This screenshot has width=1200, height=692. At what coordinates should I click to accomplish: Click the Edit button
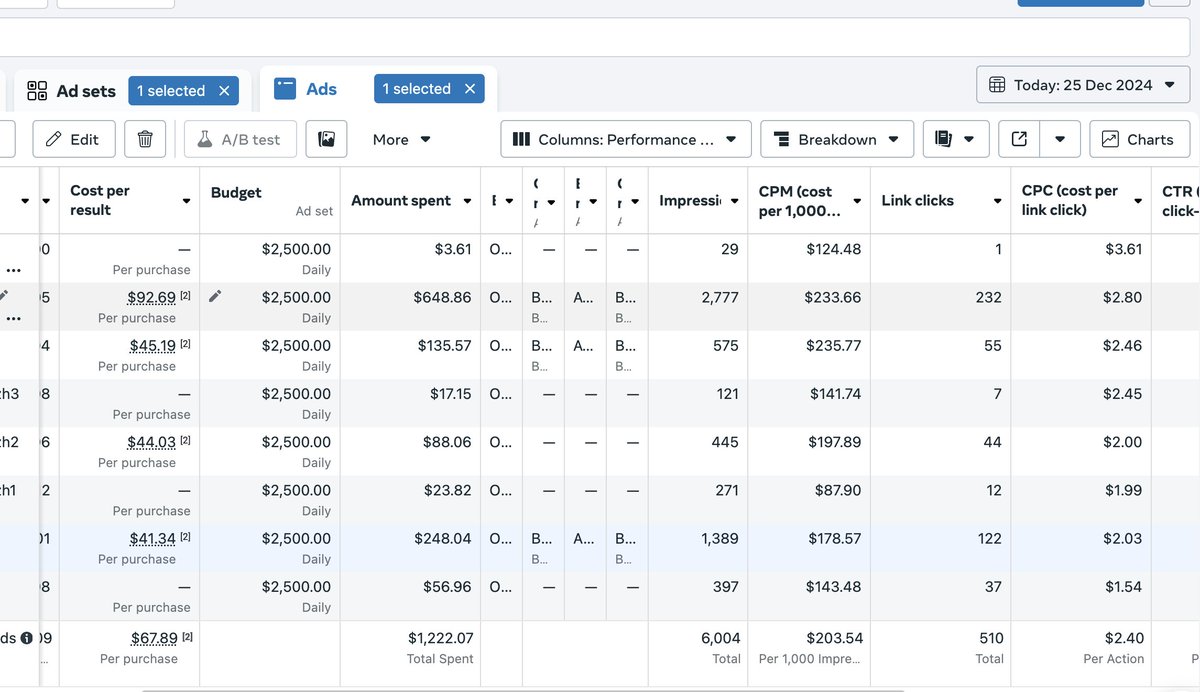click(x=74, y=139)
